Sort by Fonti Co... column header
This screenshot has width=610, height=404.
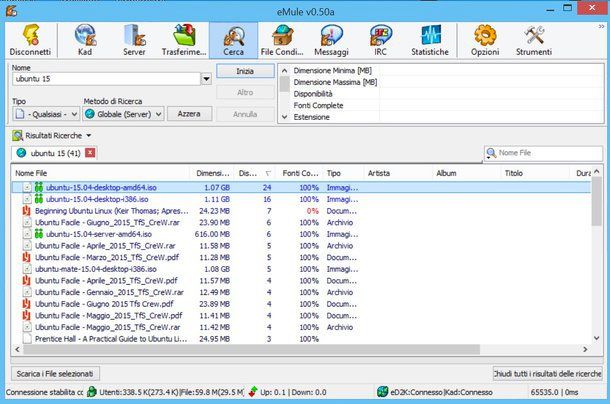coord(300,173)
